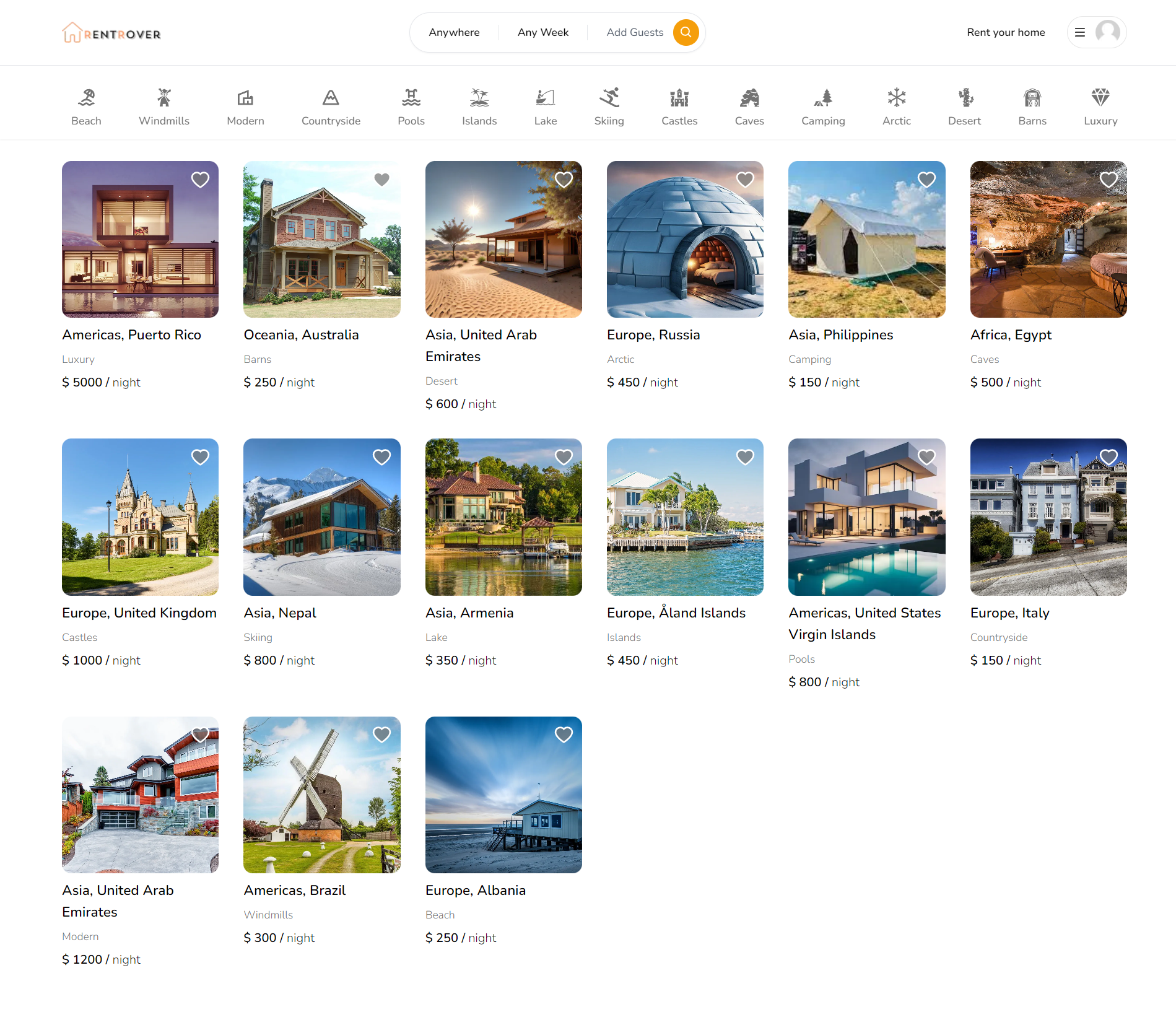Open the Any Week date picker
The image size is (1176, 1025).
[542, 32]
